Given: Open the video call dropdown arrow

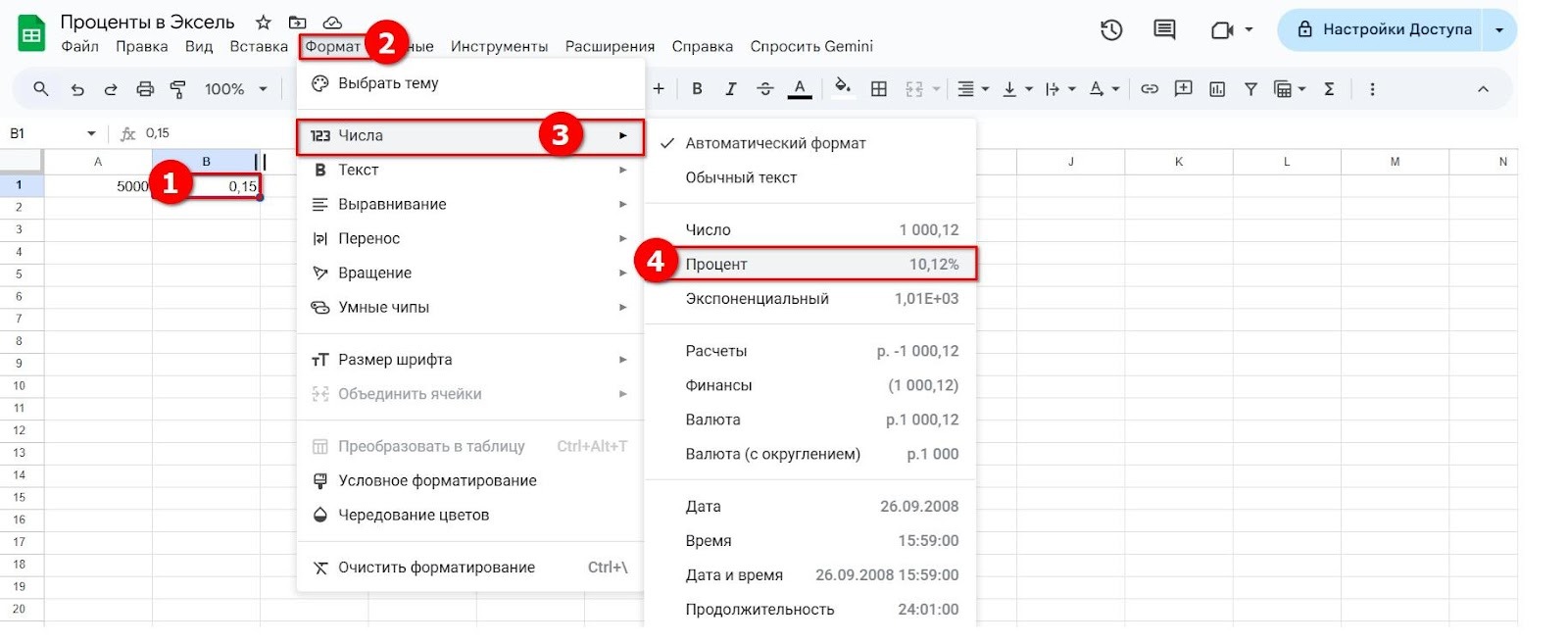Looking at the screenshot, I should 1249,30.
